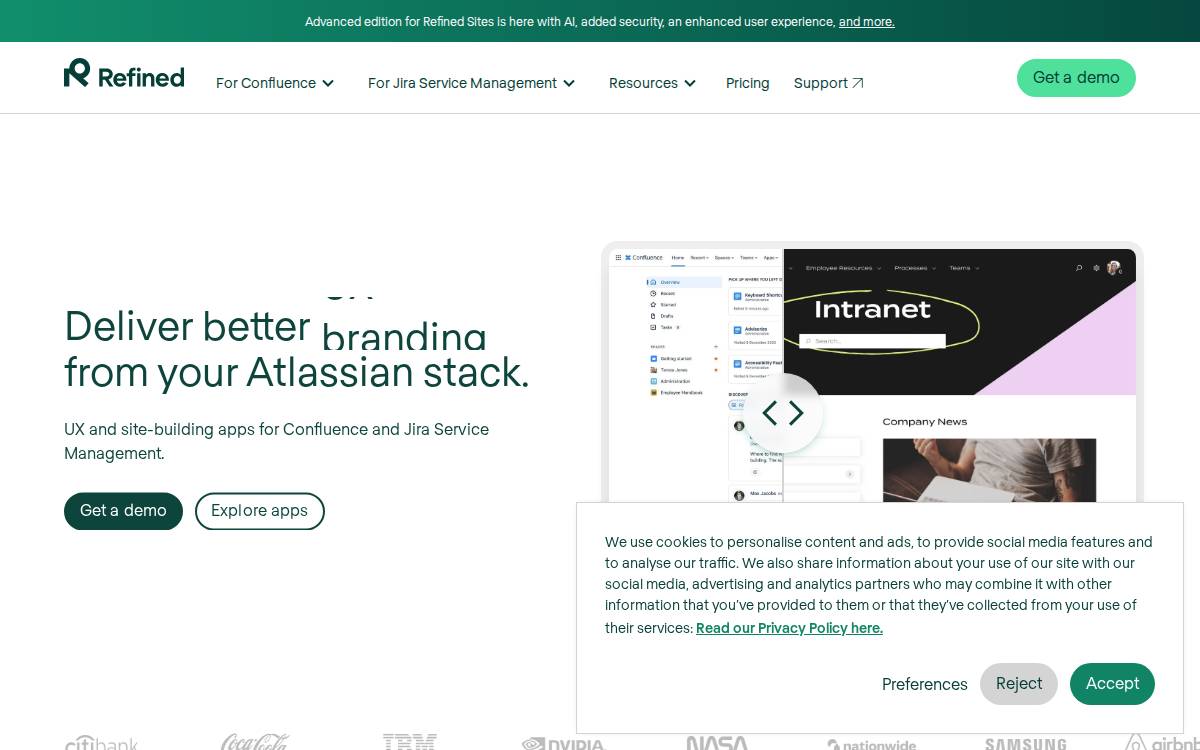The image size is (1200, 750).
Task: Click the IBM logo
Action: (410, 742)
